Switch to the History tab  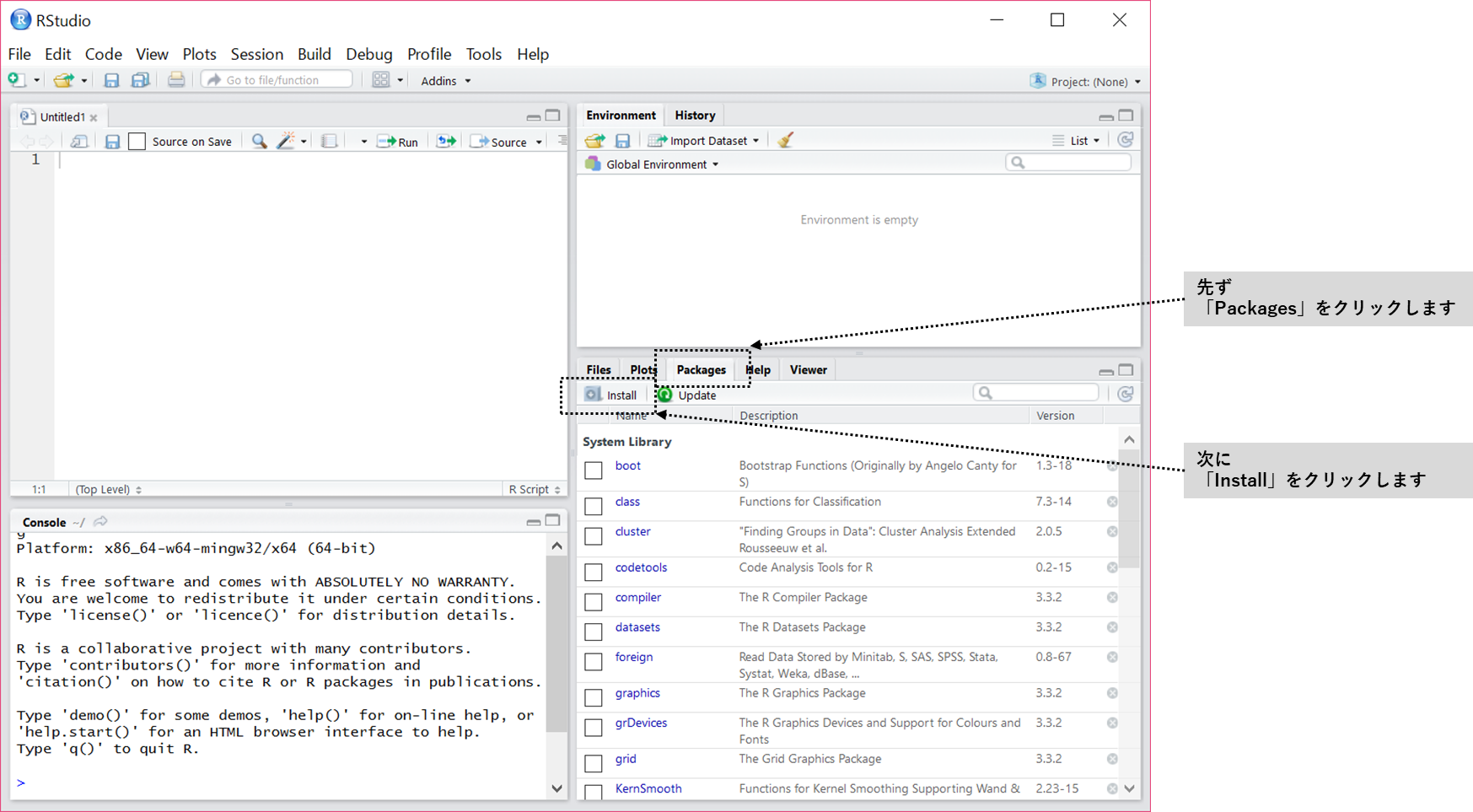pyautogui.click(x=695, y=116)
